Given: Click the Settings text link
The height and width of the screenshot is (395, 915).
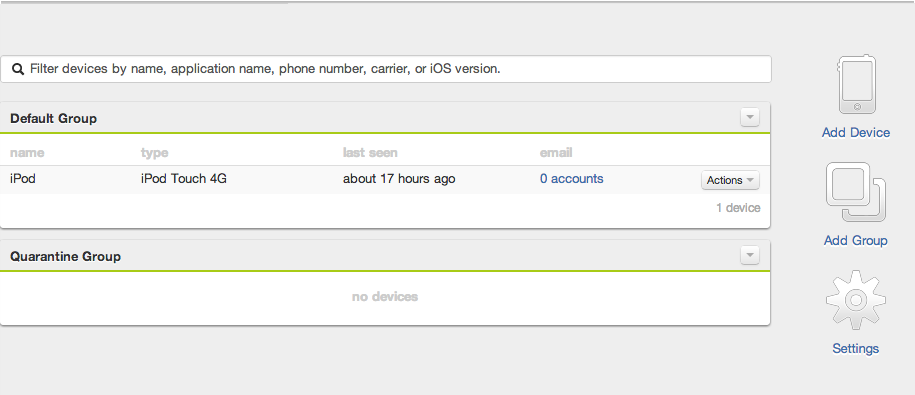Looking at the screenshot, I should click(x=855, y=348).
